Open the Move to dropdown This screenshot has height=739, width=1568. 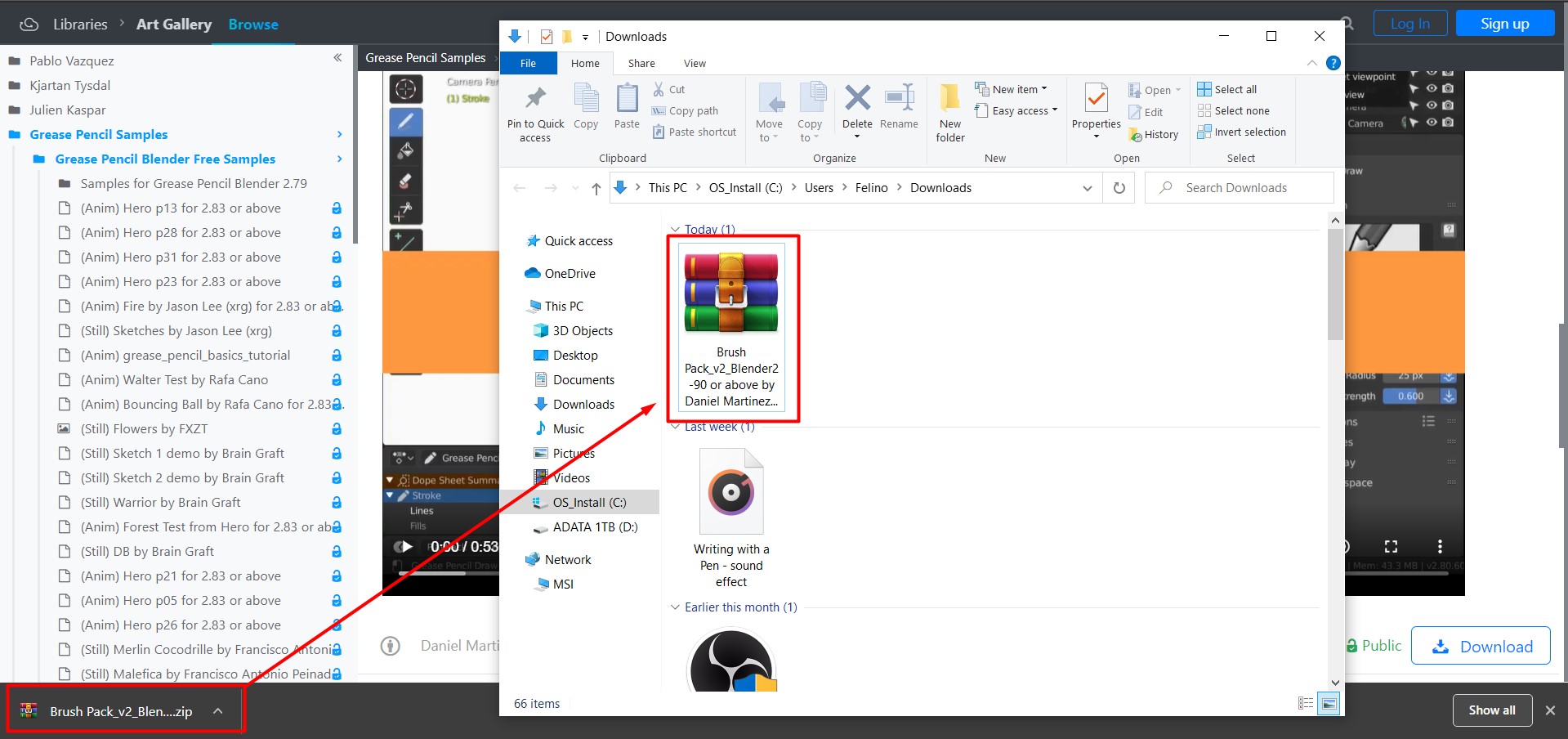[769, 113]
